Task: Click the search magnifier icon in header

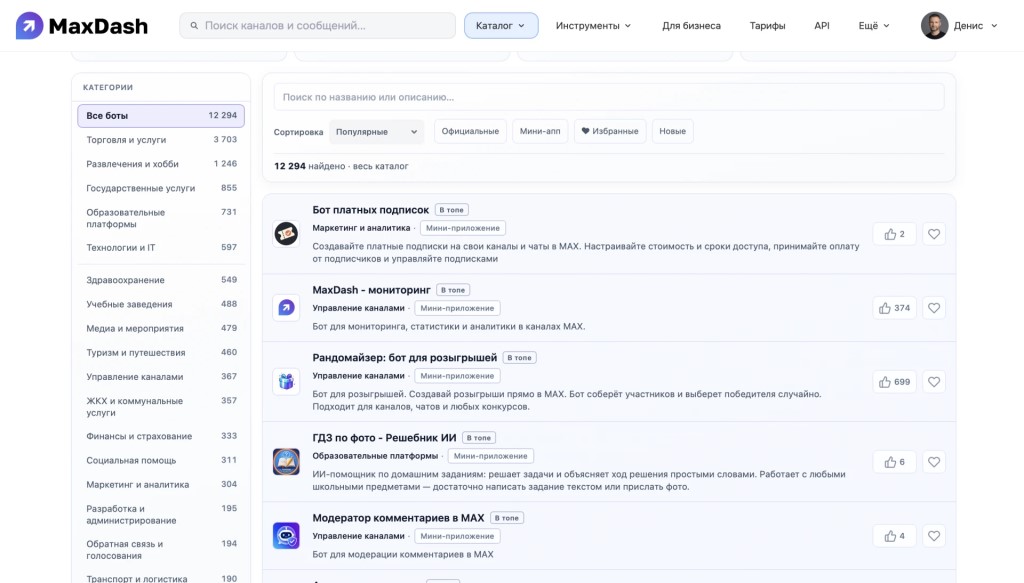Action: (194, 25)
